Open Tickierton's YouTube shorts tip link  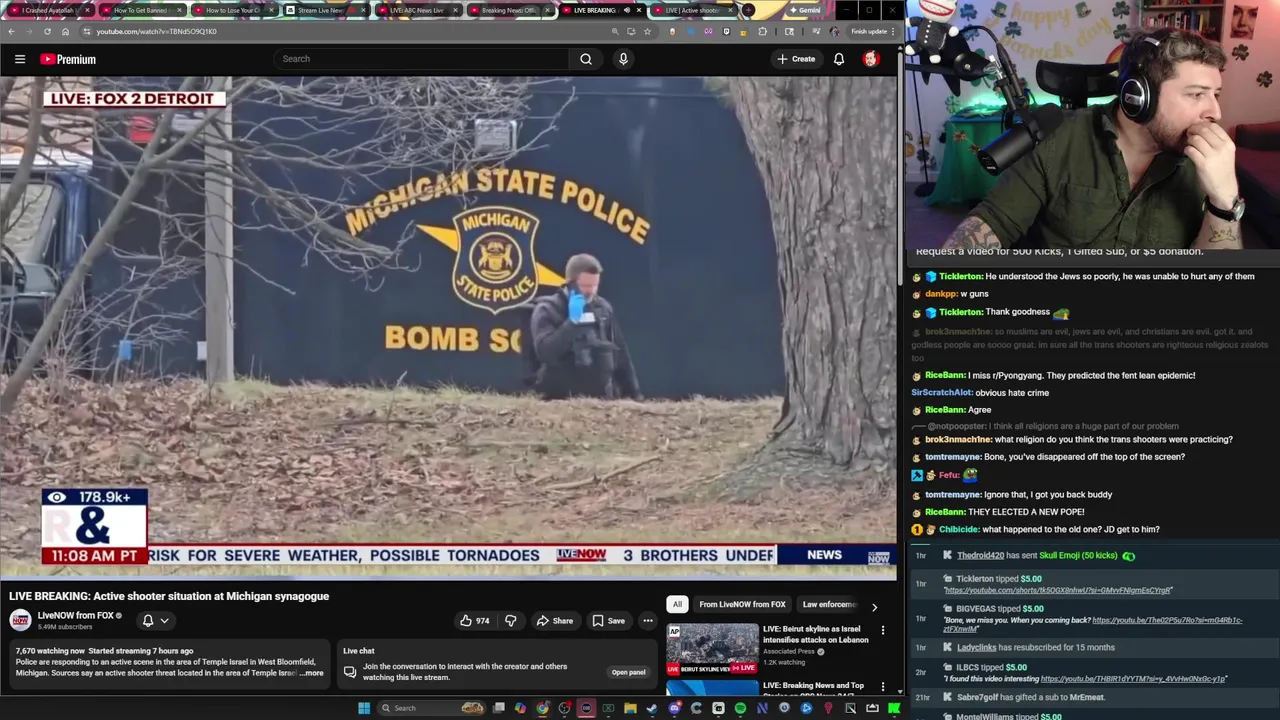[x=1057, y=590]
